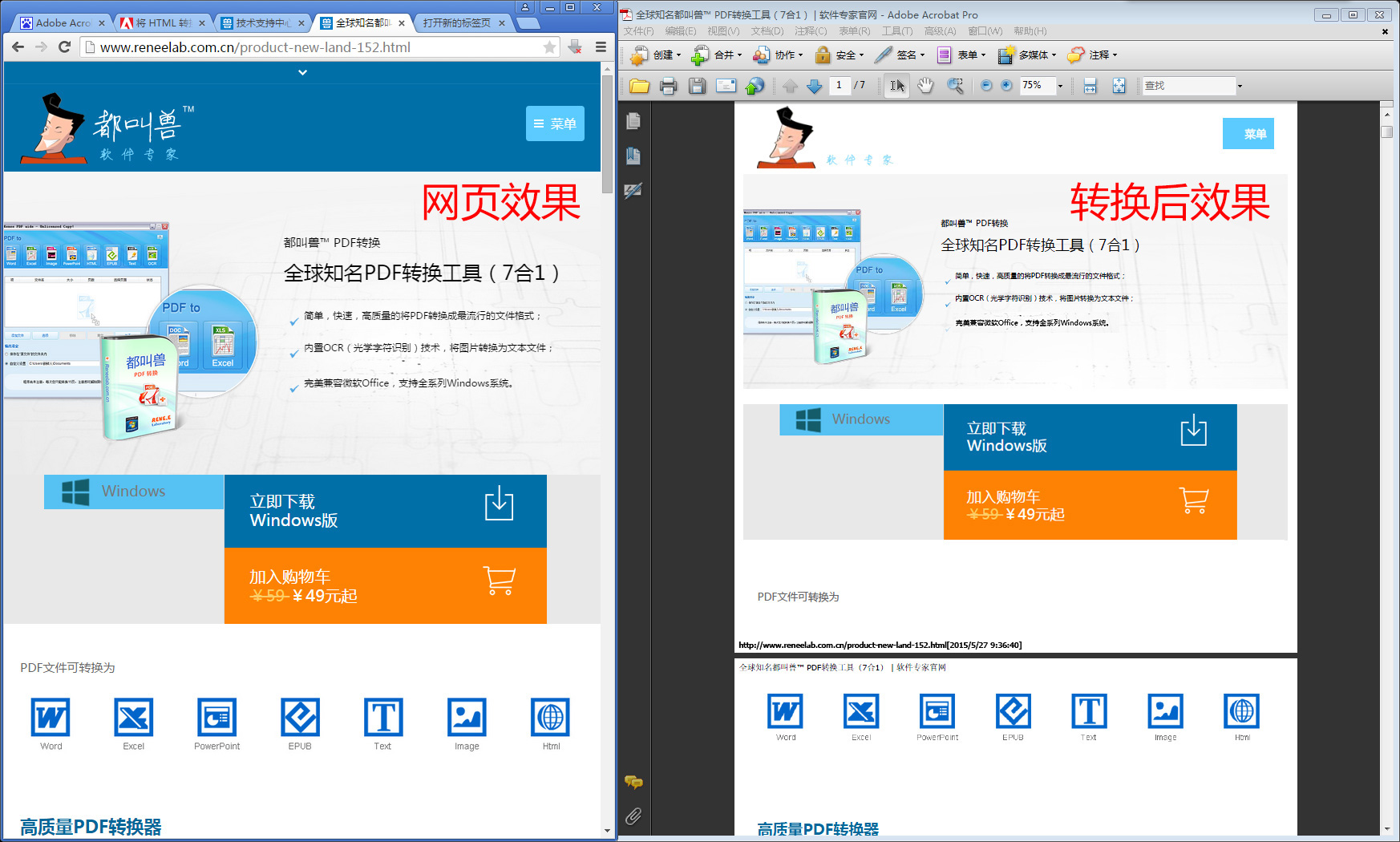
Task: Click the browser back arrow
Action: (x=18, y=47)
